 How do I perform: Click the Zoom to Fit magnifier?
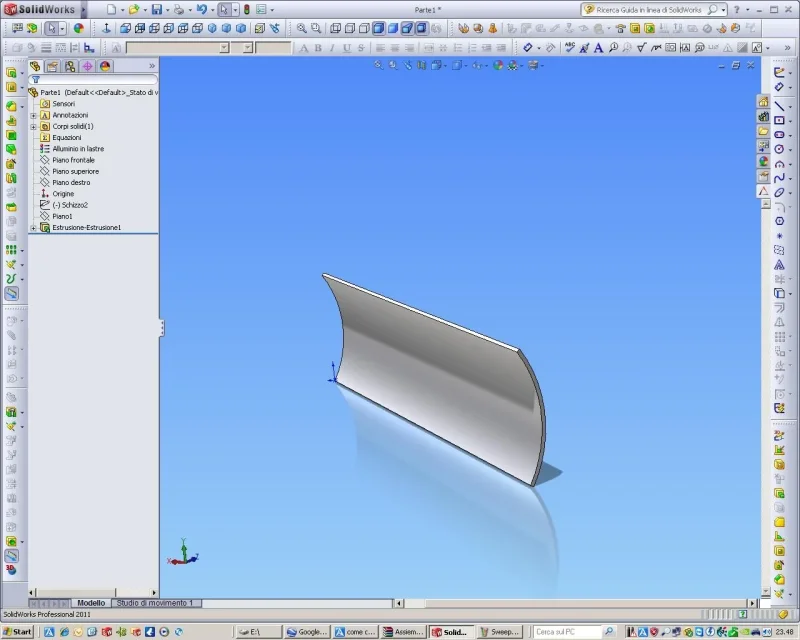click(302, 29)
